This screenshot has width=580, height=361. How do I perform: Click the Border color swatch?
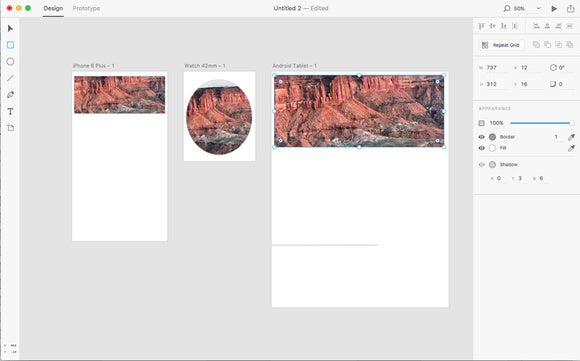[x=492, y=137]
